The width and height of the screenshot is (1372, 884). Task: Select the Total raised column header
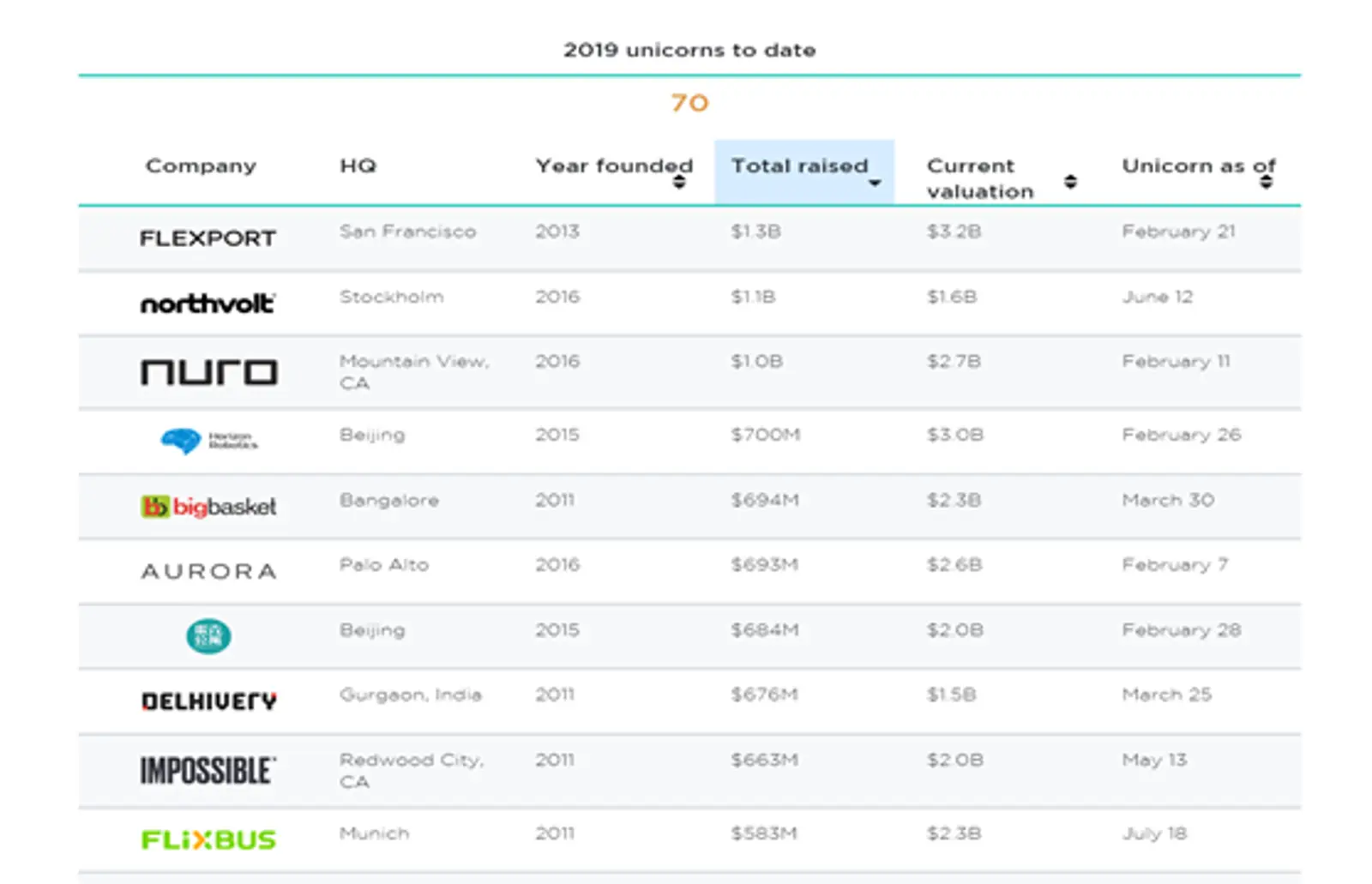pyautogui.click(x=799, y=166)
